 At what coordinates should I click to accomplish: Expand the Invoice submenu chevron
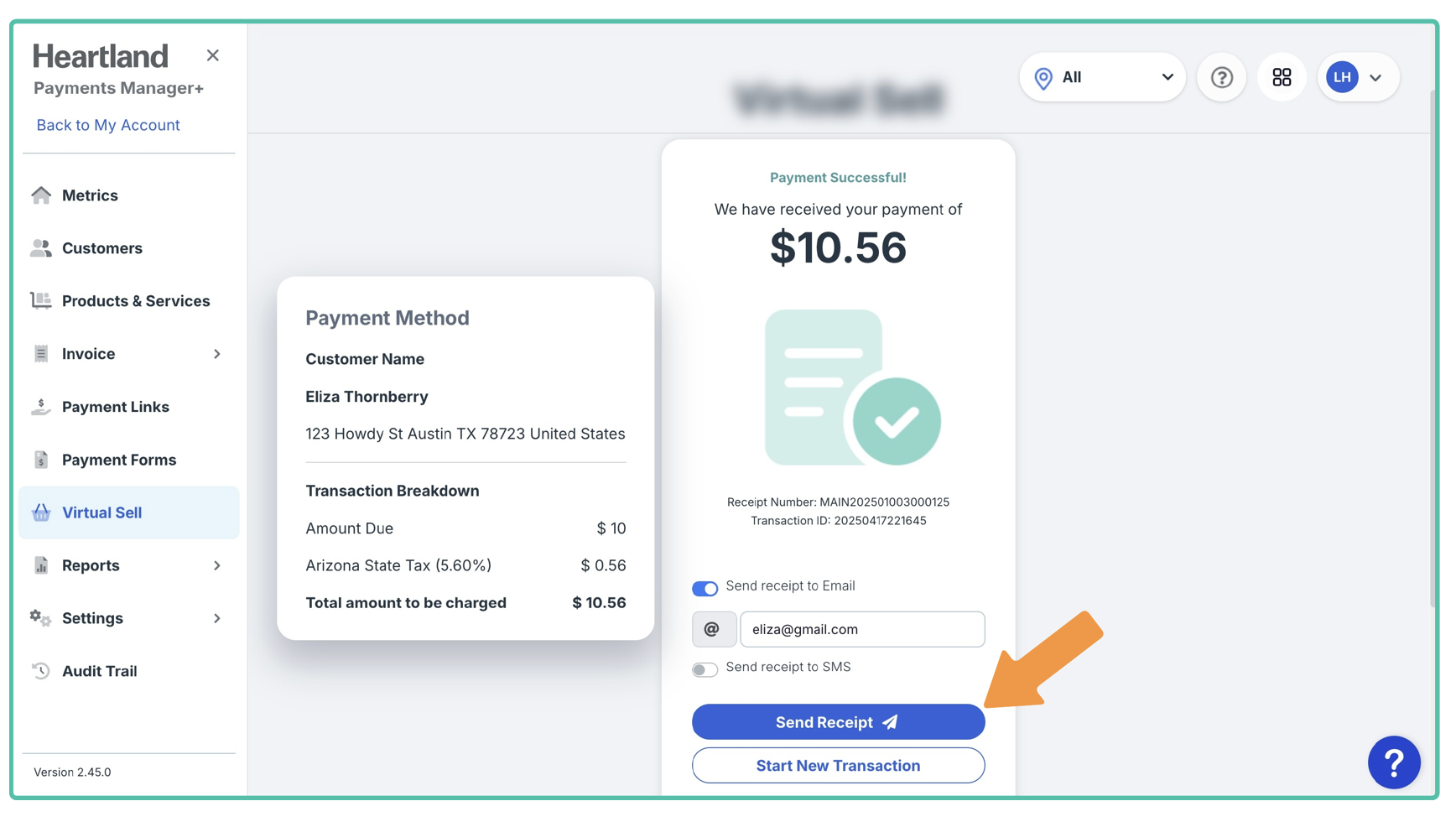217,354
